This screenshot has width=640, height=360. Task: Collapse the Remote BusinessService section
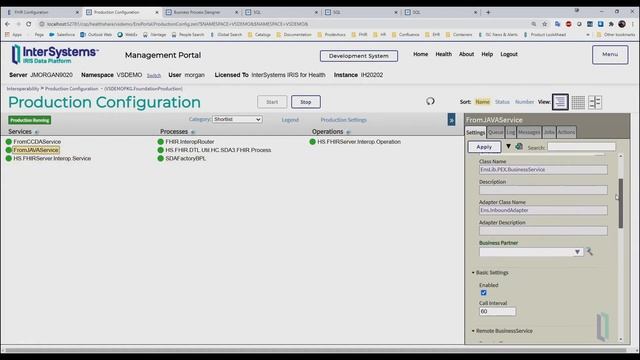(x=502, y=331)
